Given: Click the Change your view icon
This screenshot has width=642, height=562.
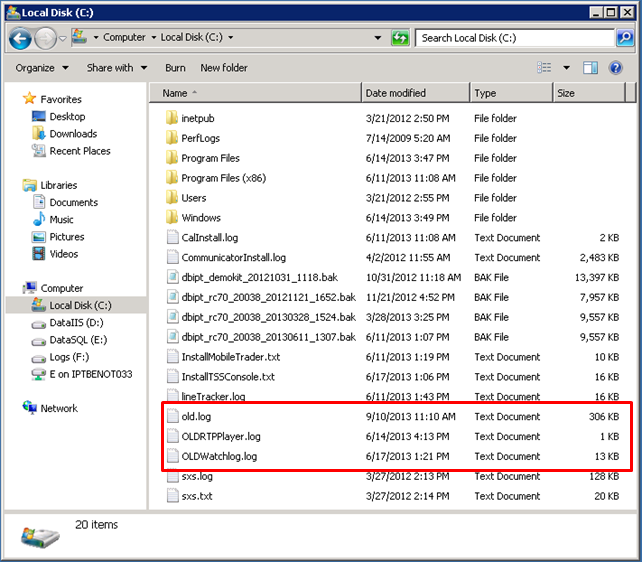Looking at the screenshot, I should (544, 68).
